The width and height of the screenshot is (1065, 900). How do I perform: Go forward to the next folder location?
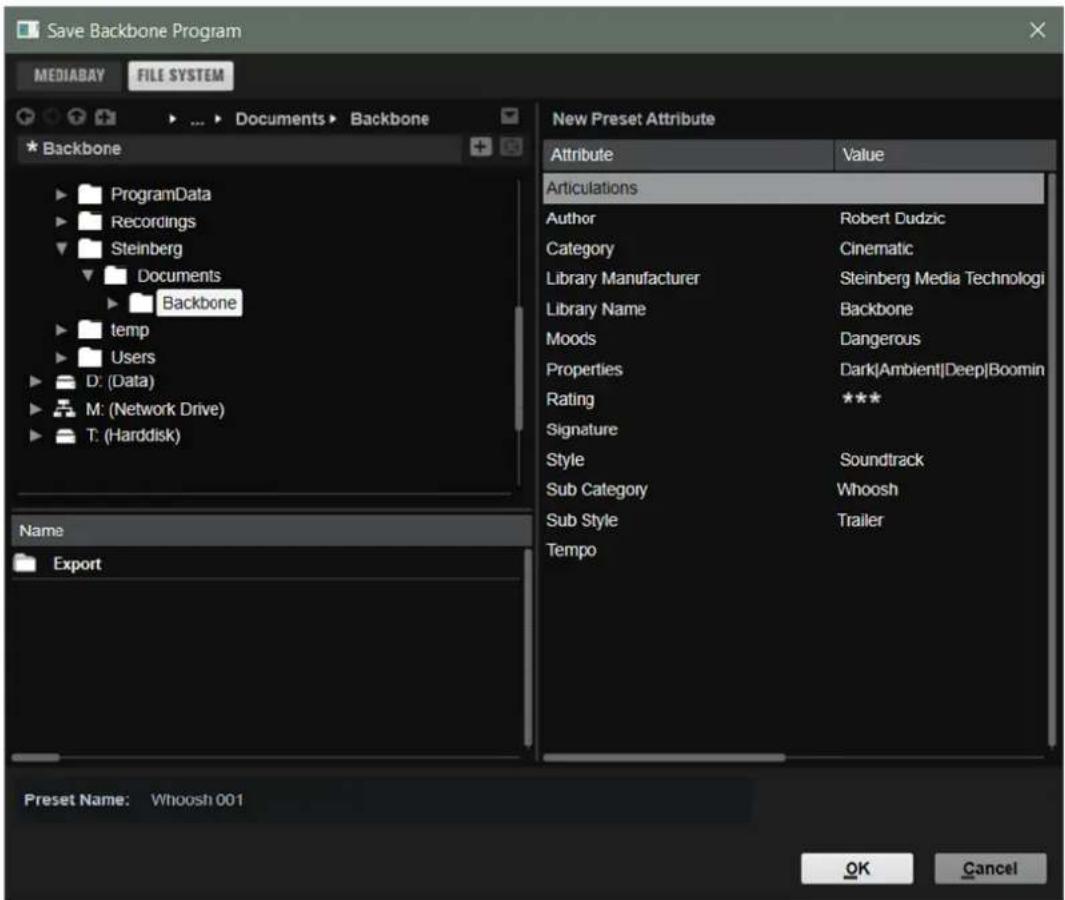(51, 118)
